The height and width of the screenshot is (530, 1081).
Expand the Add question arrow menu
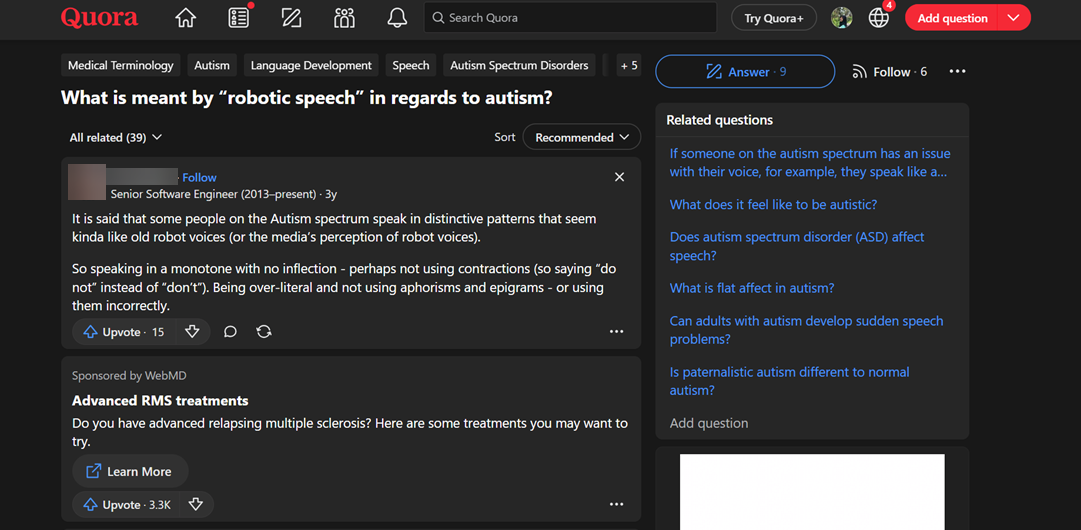pos(1014,18)
